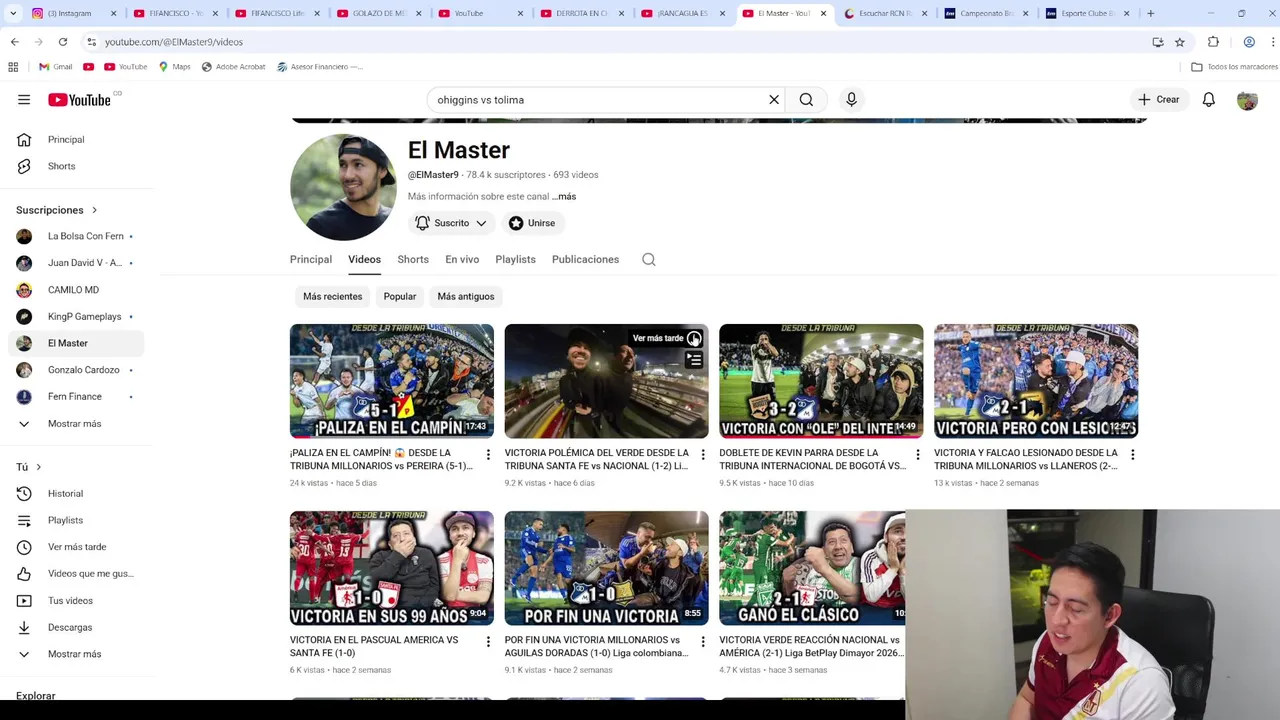Open options for ¡PALIZA EN EL CAMPÍN! video
This screenshot has height=720, width=1280.
pos(488,455)
